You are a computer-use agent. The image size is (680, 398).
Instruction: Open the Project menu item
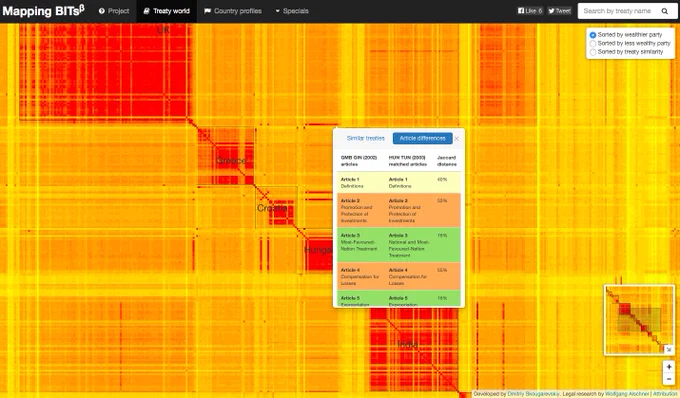114,11
